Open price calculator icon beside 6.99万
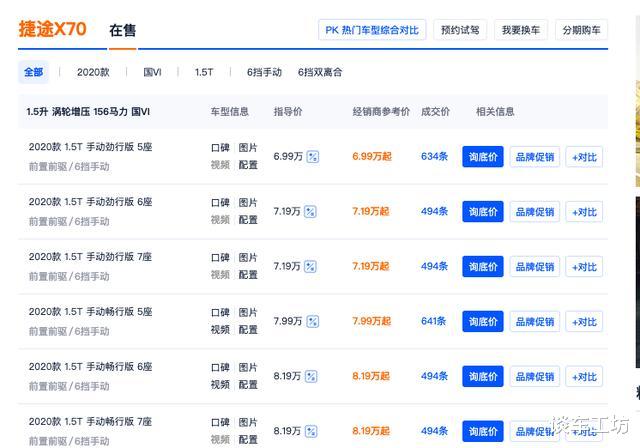 pyautogui.click(x=313, y=157)
